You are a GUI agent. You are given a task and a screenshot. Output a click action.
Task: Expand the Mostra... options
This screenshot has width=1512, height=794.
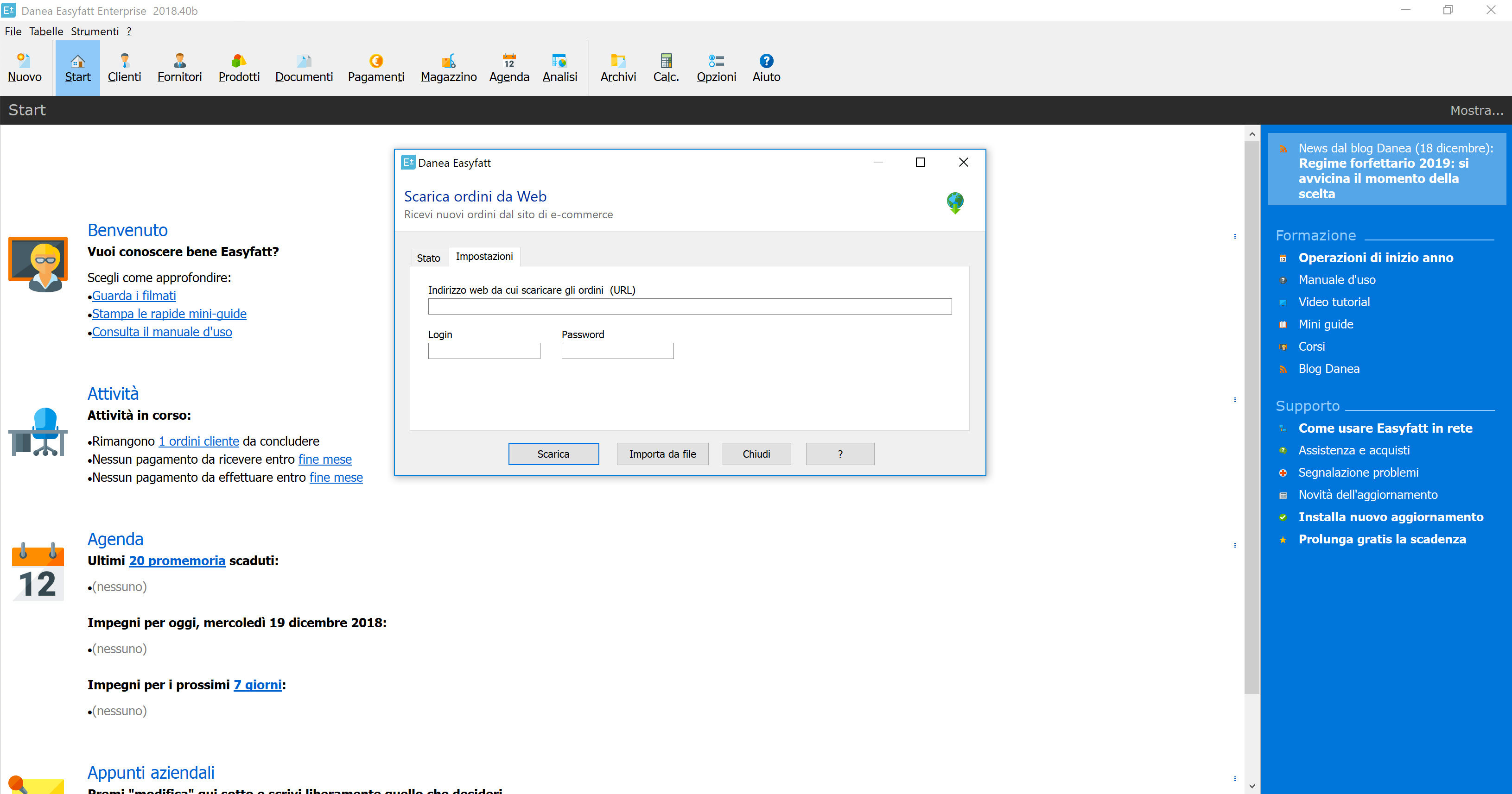pyautogui.click(x=1476, y=110)
